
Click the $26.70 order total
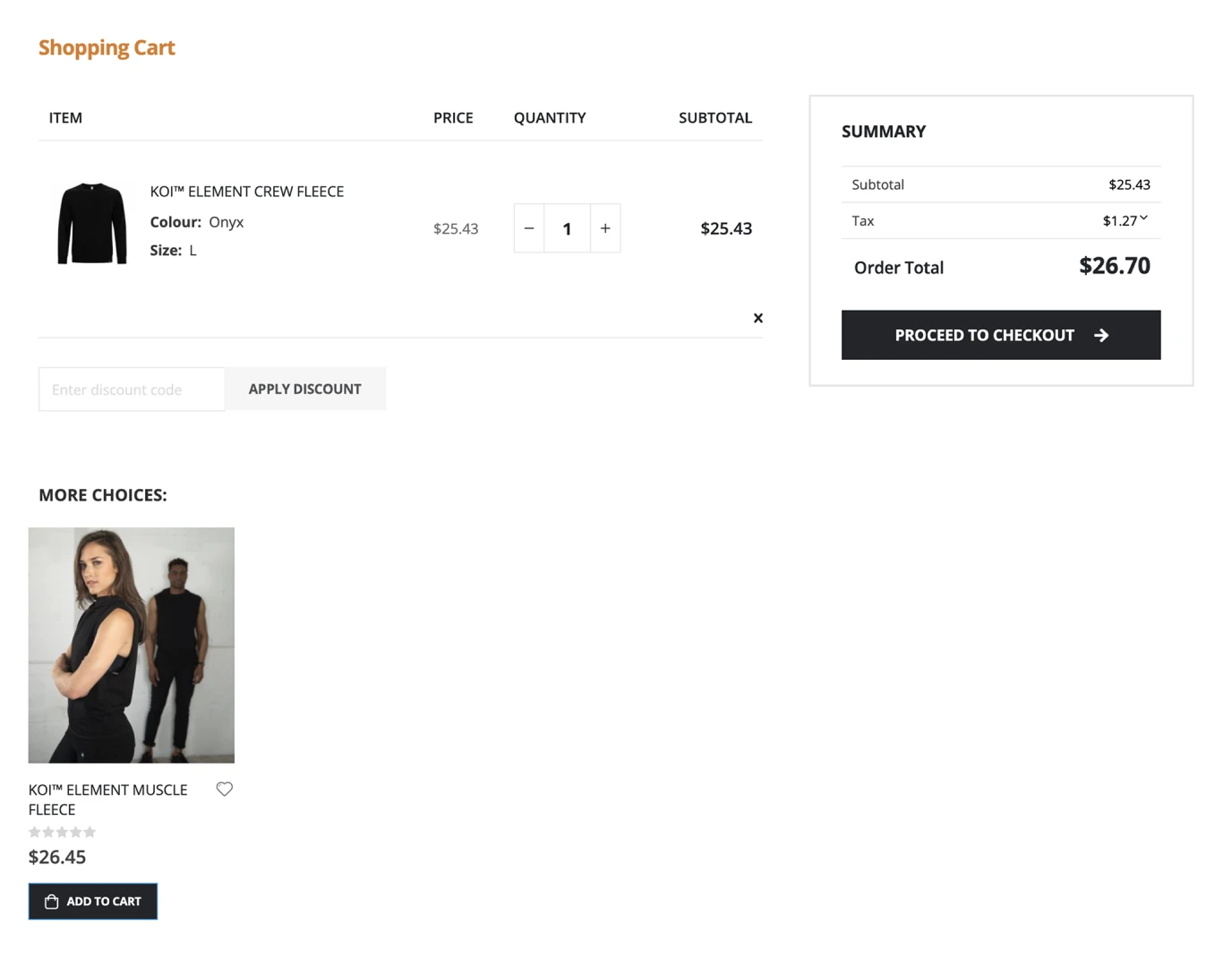tap(1115, 266)
